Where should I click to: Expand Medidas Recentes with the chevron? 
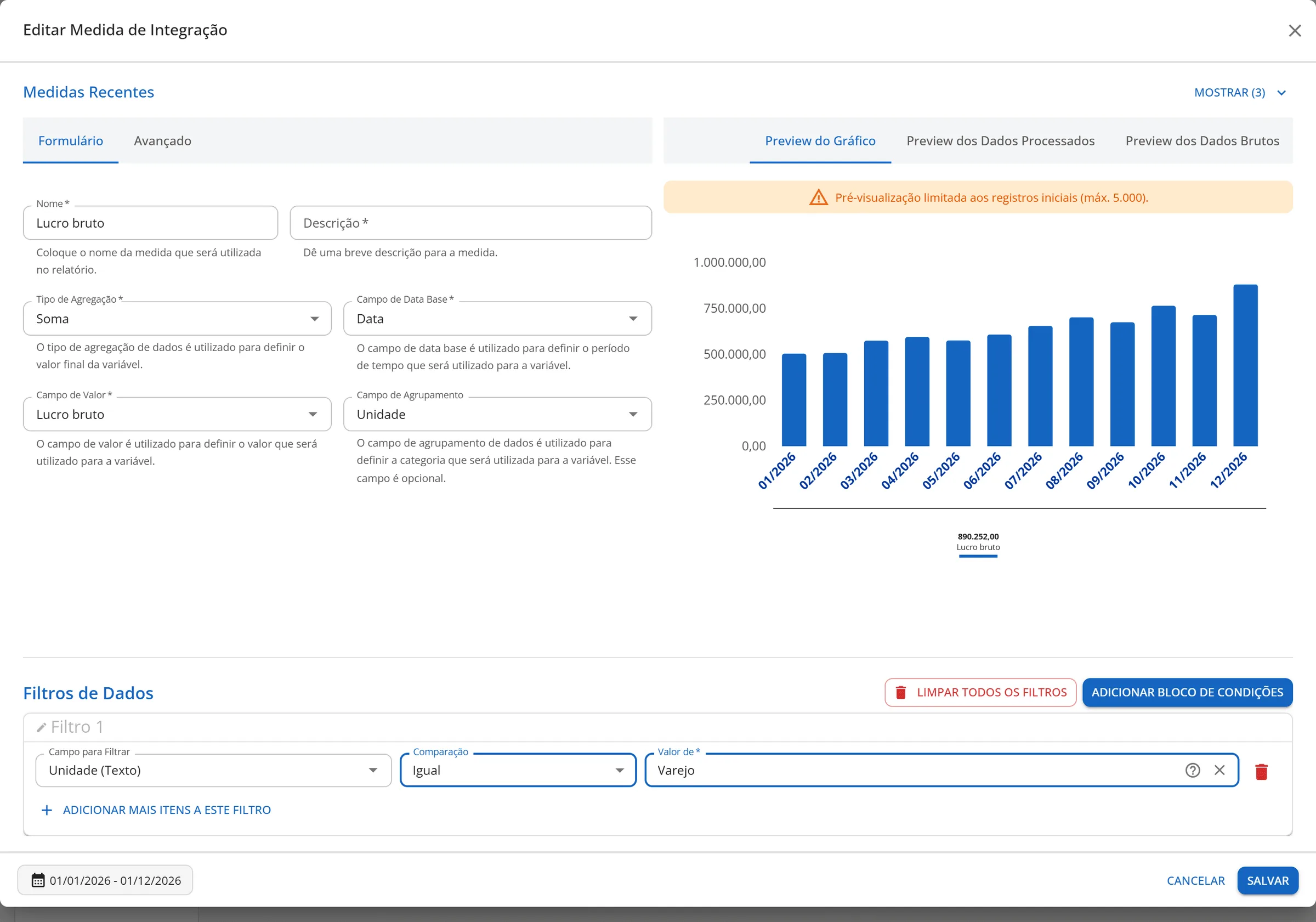[x=1281, y=93]
